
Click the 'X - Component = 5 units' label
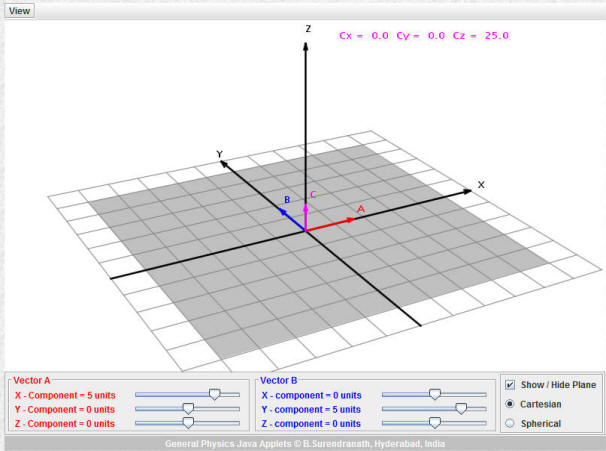65,395
